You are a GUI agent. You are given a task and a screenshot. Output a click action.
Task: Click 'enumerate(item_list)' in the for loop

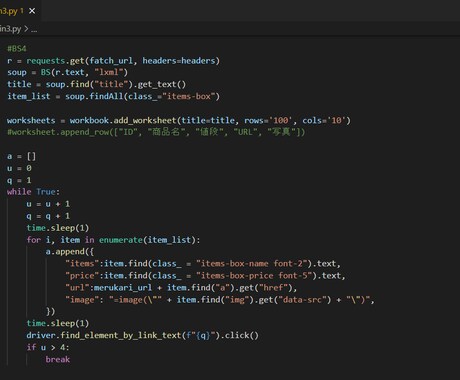tap(147, 240)
